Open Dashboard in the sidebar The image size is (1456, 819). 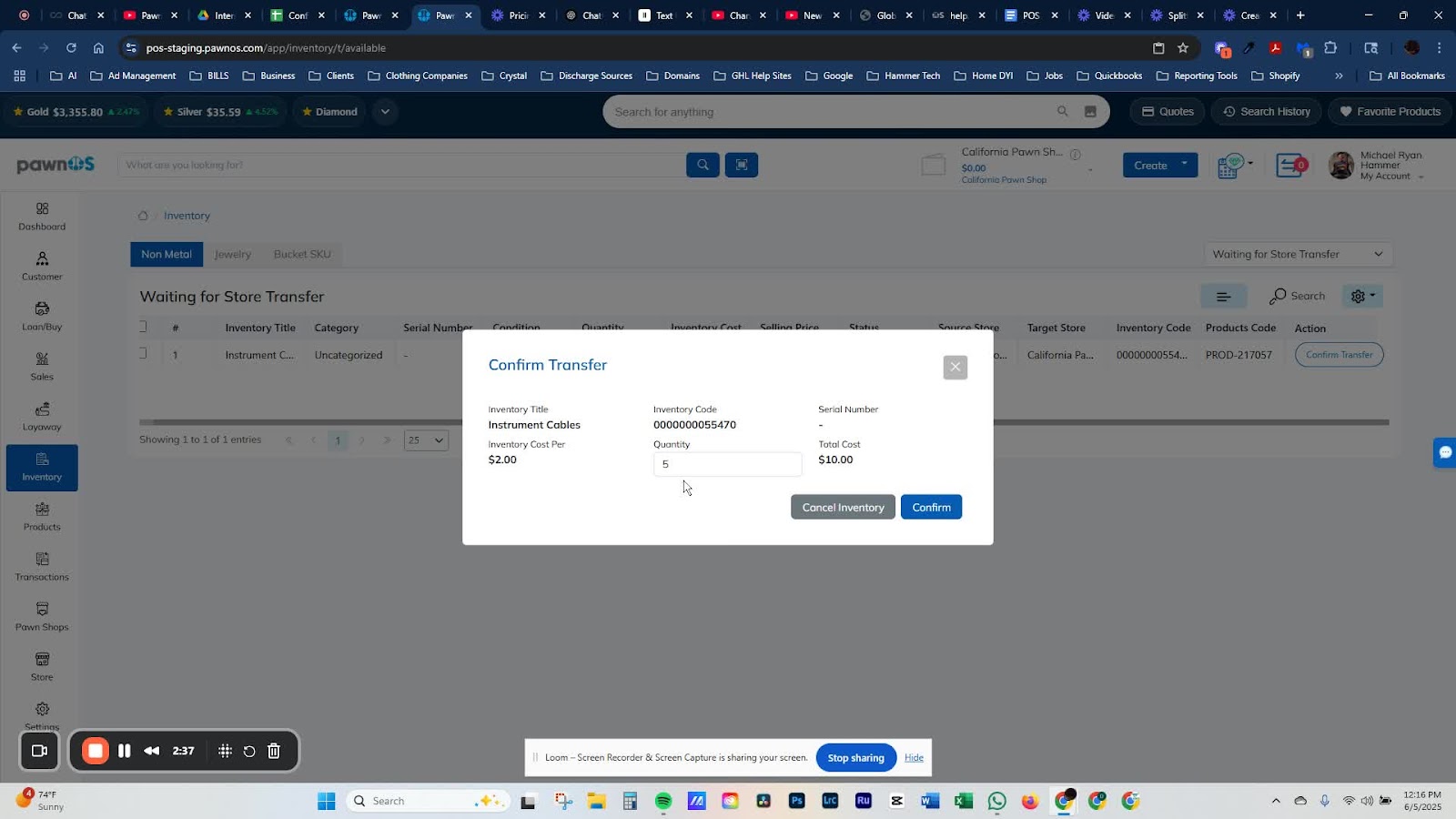pos(42,217)
